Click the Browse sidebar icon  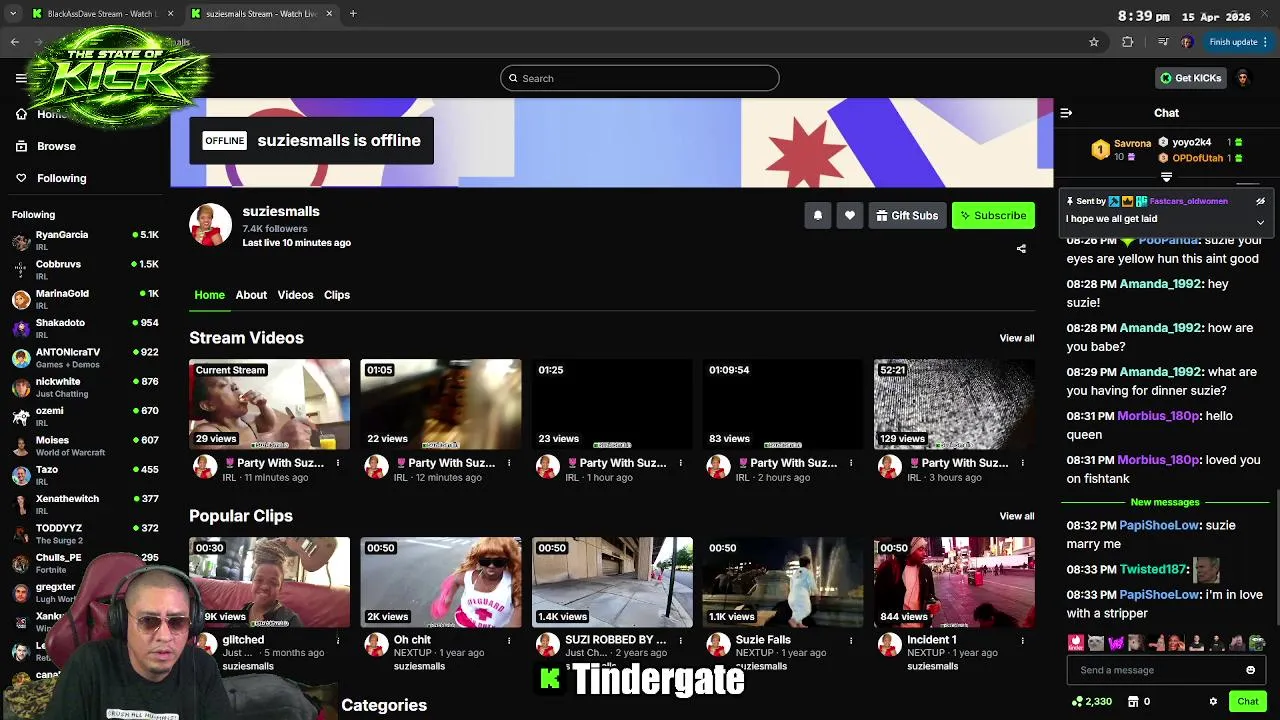pos(21,146)
